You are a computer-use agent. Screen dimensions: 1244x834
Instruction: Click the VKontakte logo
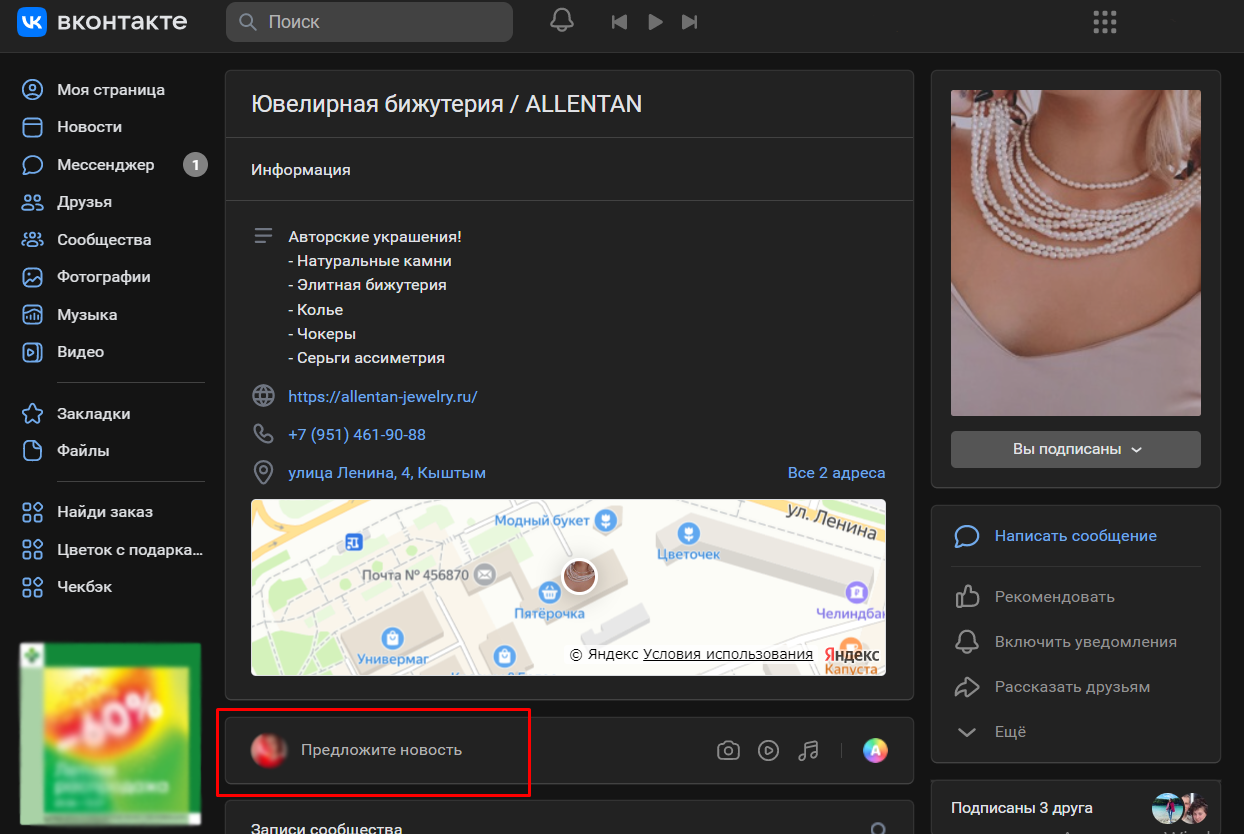point(102,22)
